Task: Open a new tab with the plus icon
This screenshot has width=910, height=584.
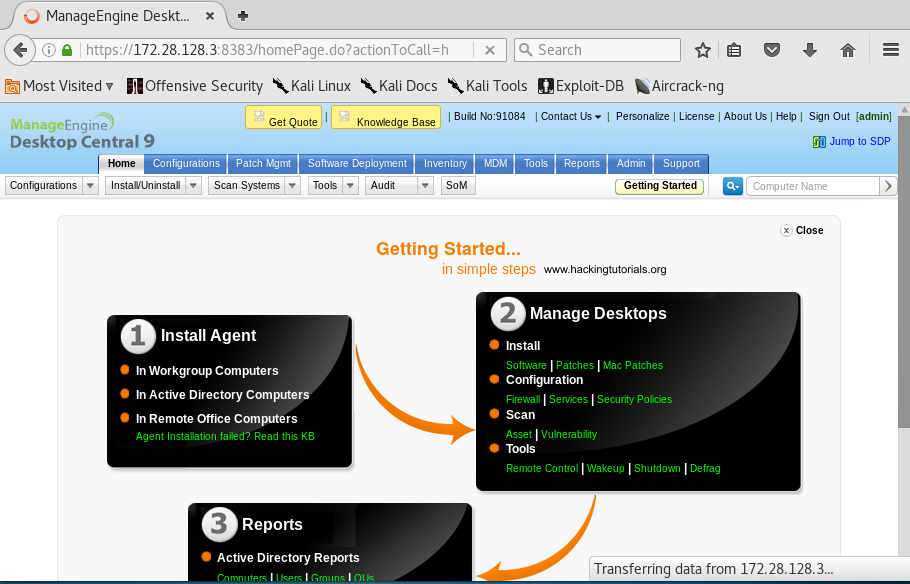Action: [243, 16]
